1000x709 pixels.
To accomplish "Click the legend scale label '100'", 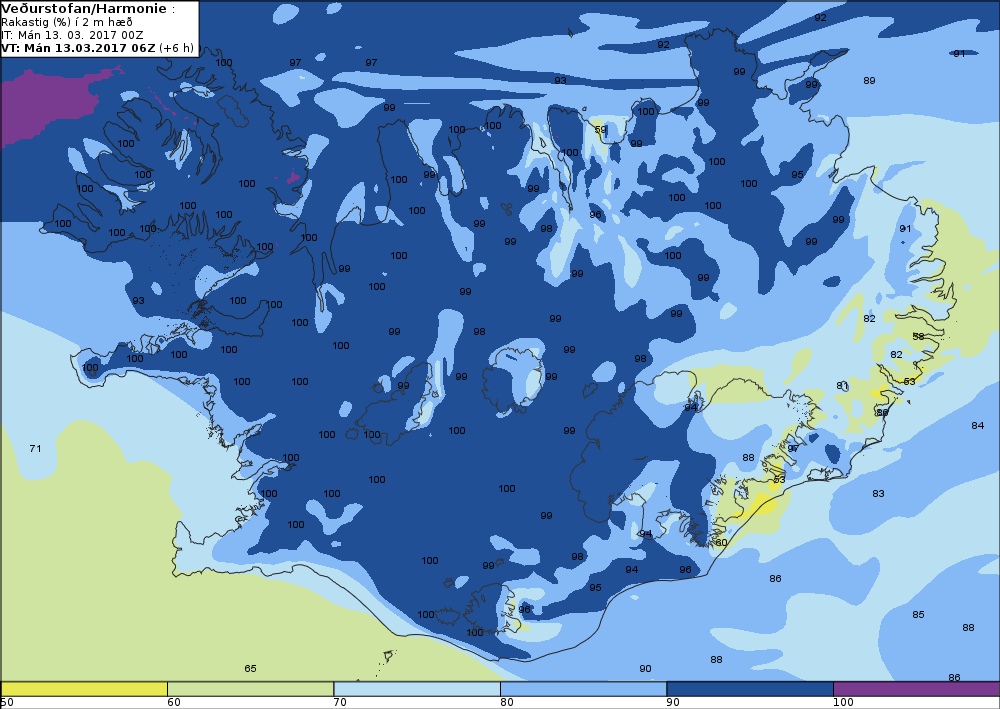I will pos(843,702).
